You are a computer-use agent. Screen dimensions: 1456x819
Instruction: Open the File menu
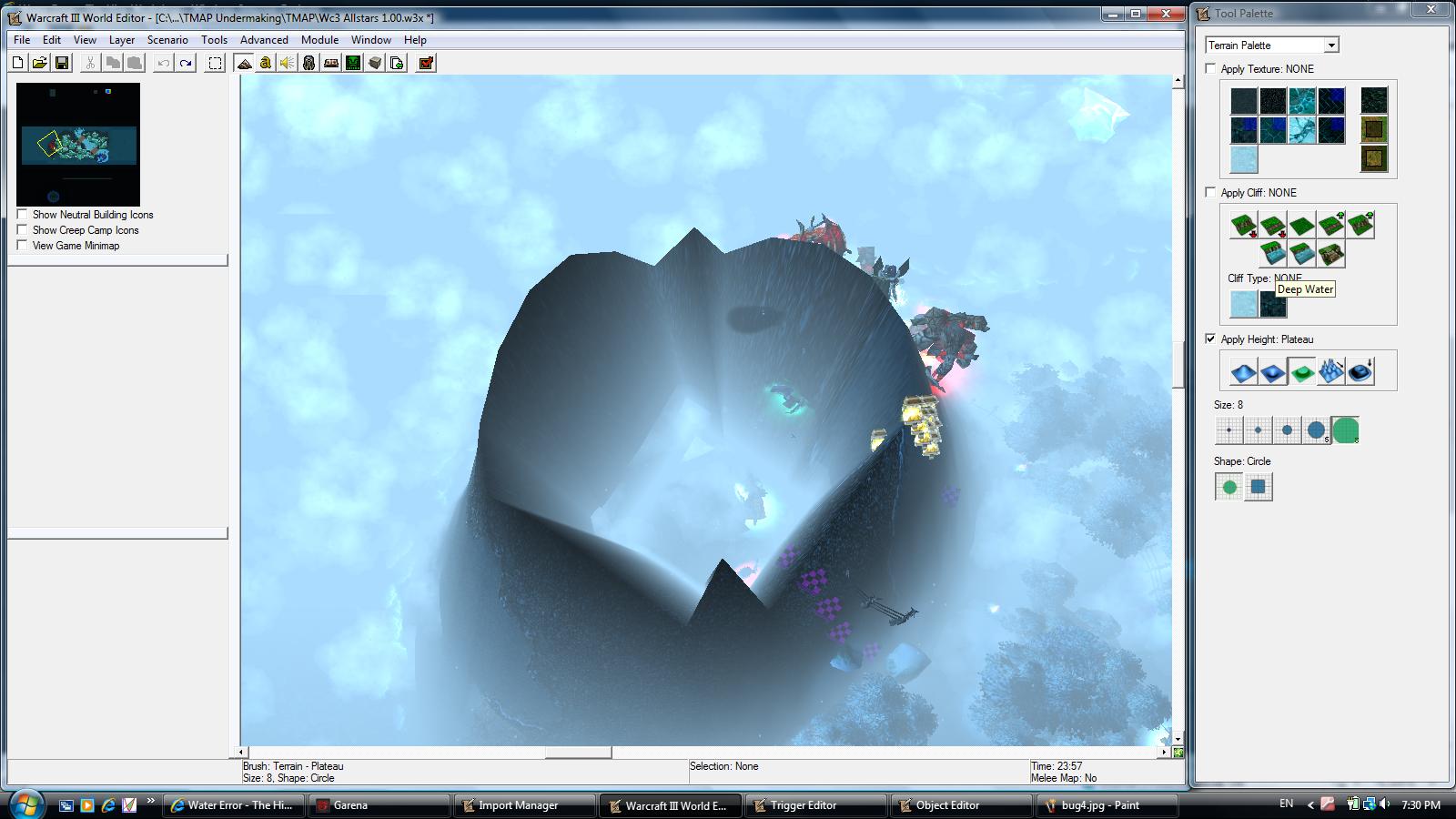22,40
